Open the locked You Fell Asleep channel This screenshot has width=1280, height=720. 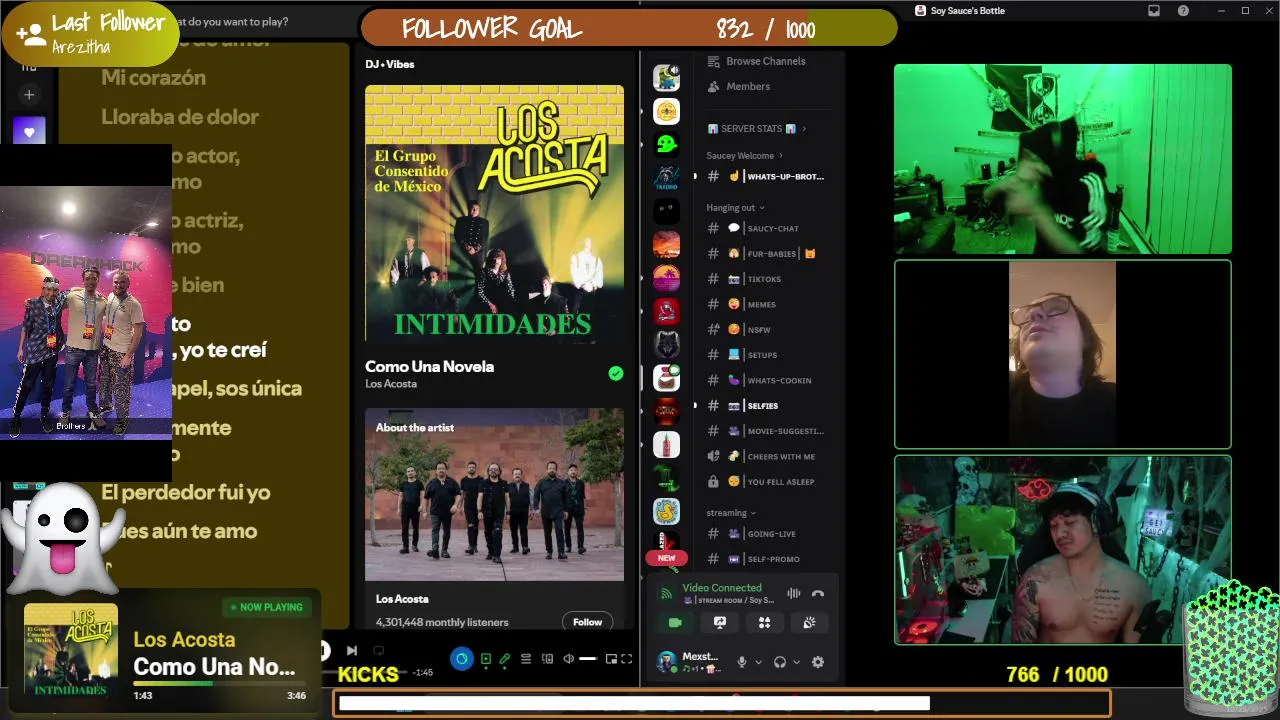point(767,481)
